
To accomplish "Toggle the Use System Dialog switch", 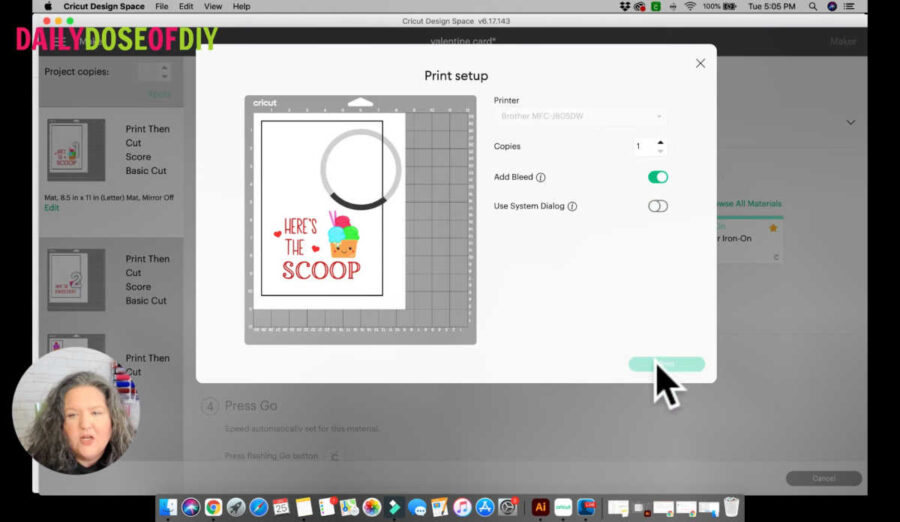I will [x=658, y=206].
